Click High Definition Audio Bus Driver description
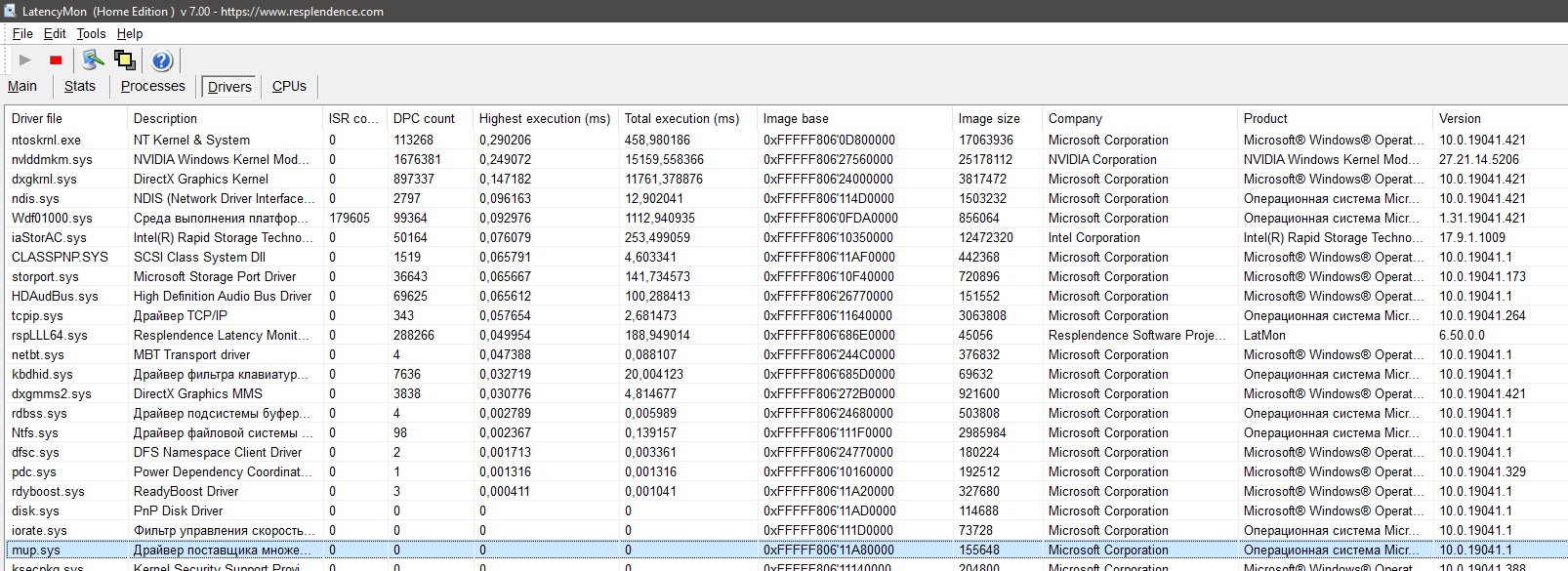Screen dimensions: 1568x571 (223, 296)
